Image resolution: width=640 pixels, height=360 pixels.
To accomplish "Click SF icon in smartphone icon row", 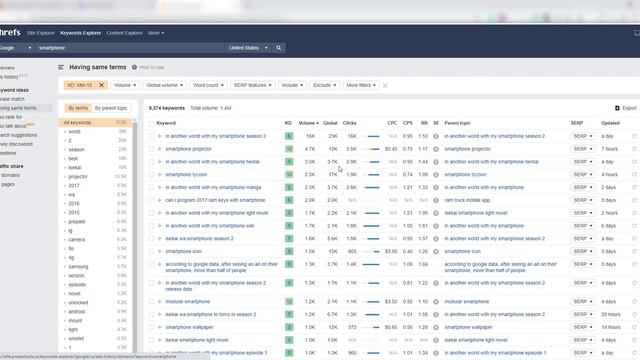I will (x=436, y=251).
